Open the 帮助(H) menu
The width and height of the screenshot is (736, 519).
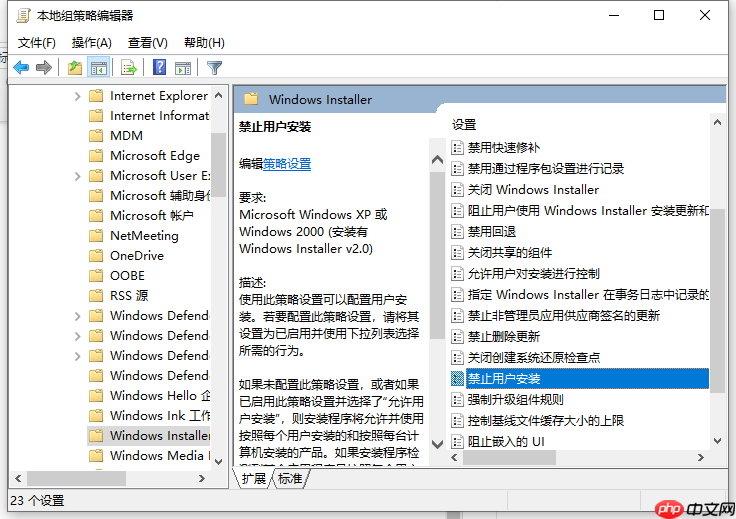click(x=204, y=43)
